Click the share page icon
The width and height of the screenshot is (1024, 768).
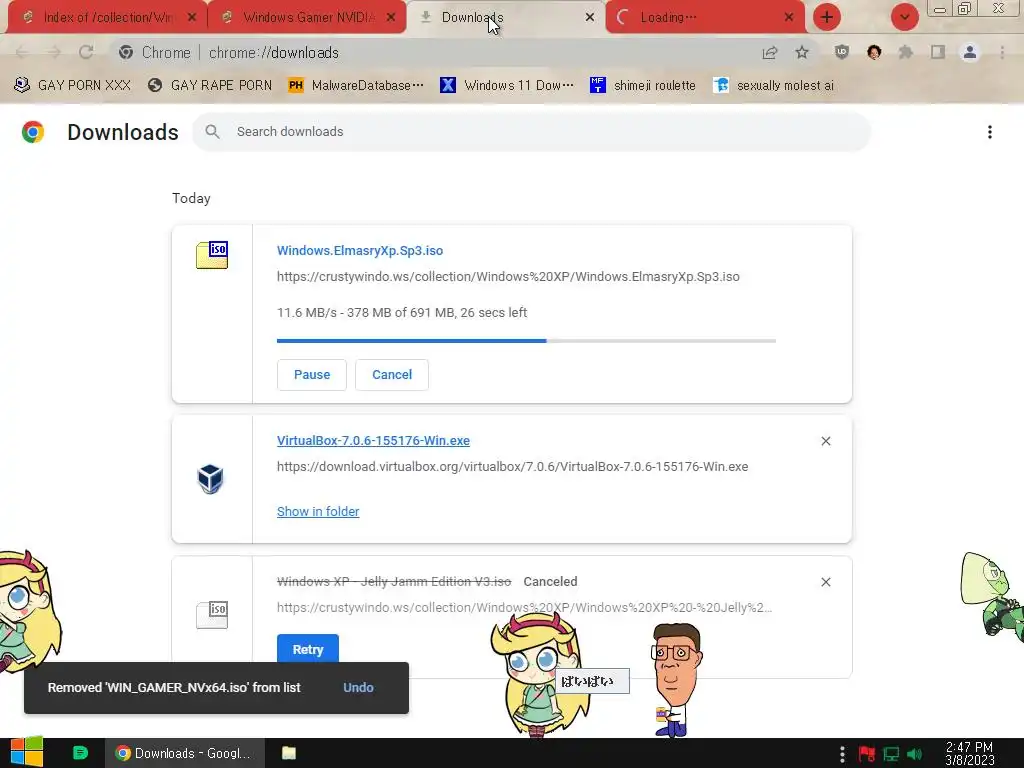pos(770,52)
